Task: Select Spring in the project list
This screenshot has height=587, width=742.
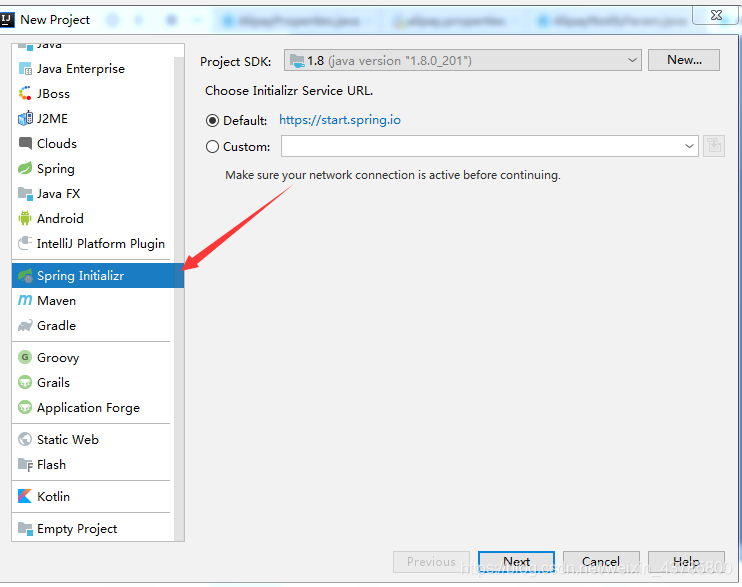Action: pyautogui.click(x=93, y=168)
